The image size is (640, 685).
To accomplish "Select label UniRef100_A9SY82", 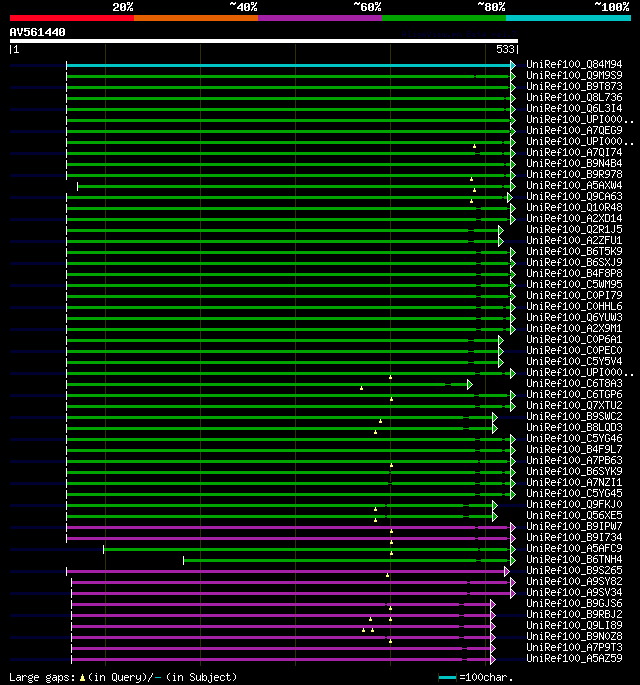I will coord(574,581).
